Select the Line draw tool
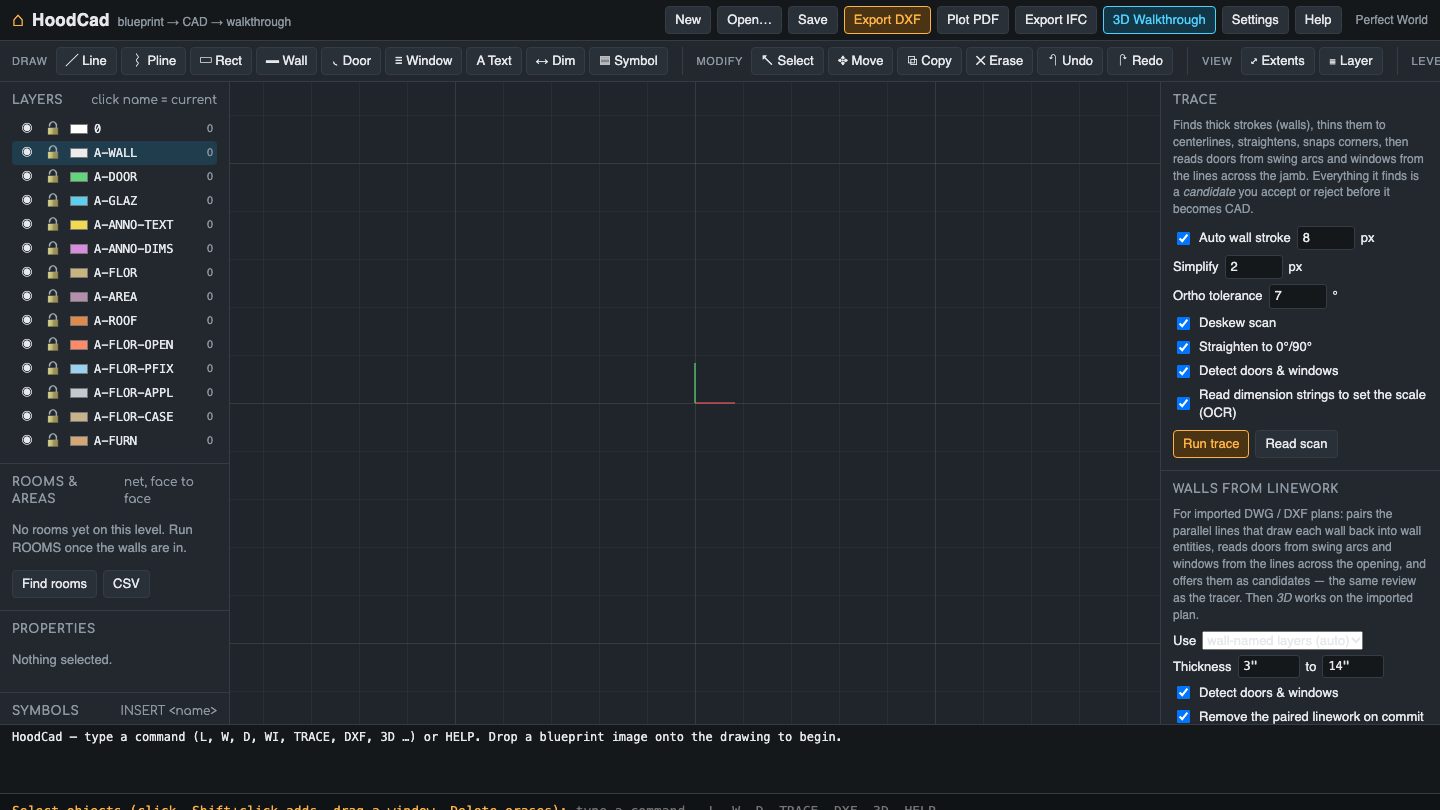This screenshot has width=1440, height=810. point(86,61)
